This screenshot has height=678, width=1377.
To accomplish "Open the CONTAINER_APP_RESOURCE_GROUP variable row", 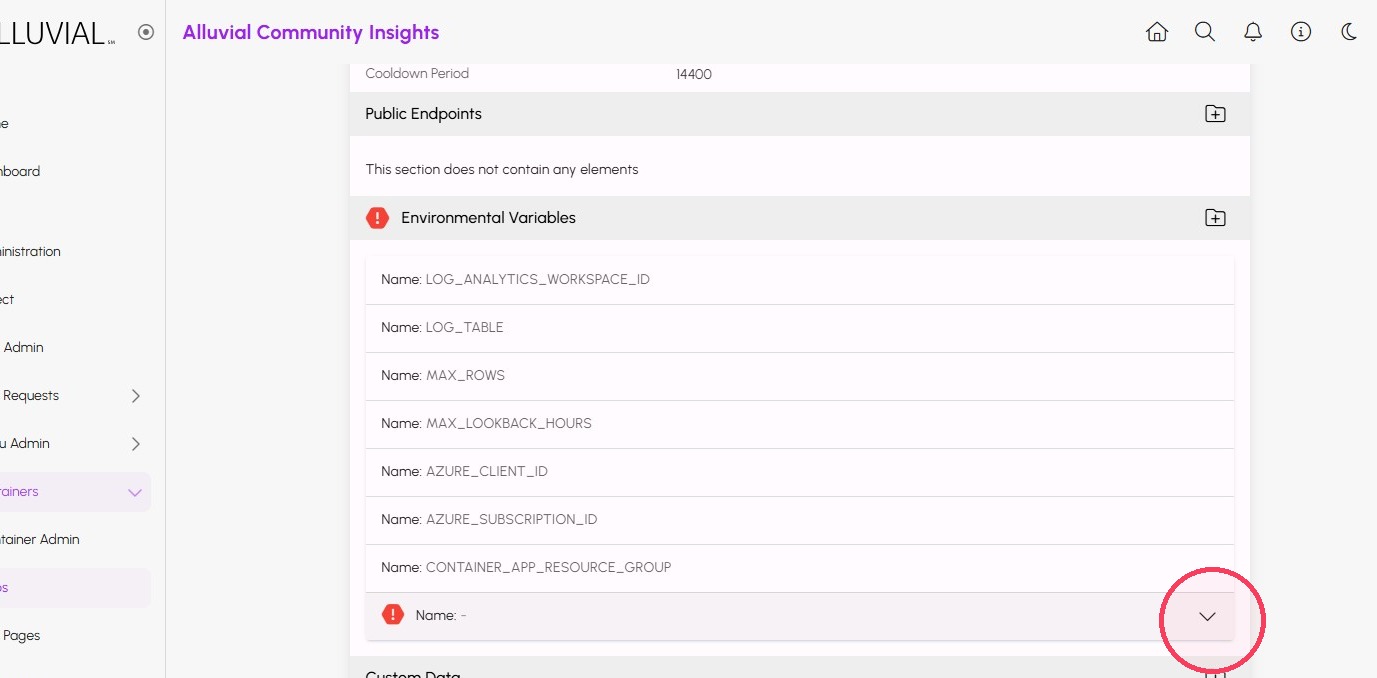I will coord(800,568).
